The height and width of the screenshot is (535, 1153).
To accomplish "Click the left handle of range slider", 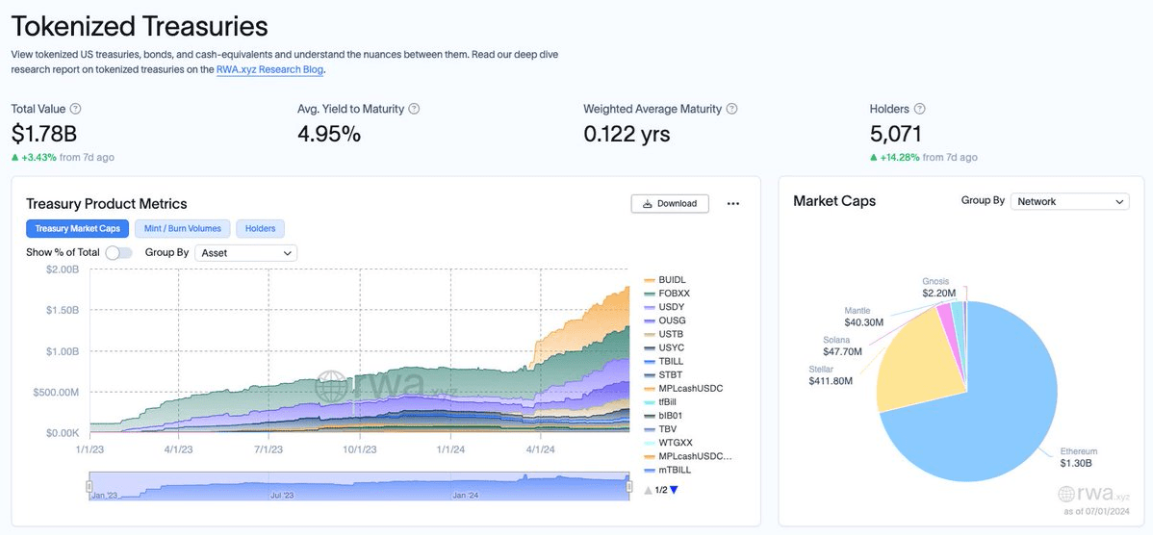I will [89, 486].
